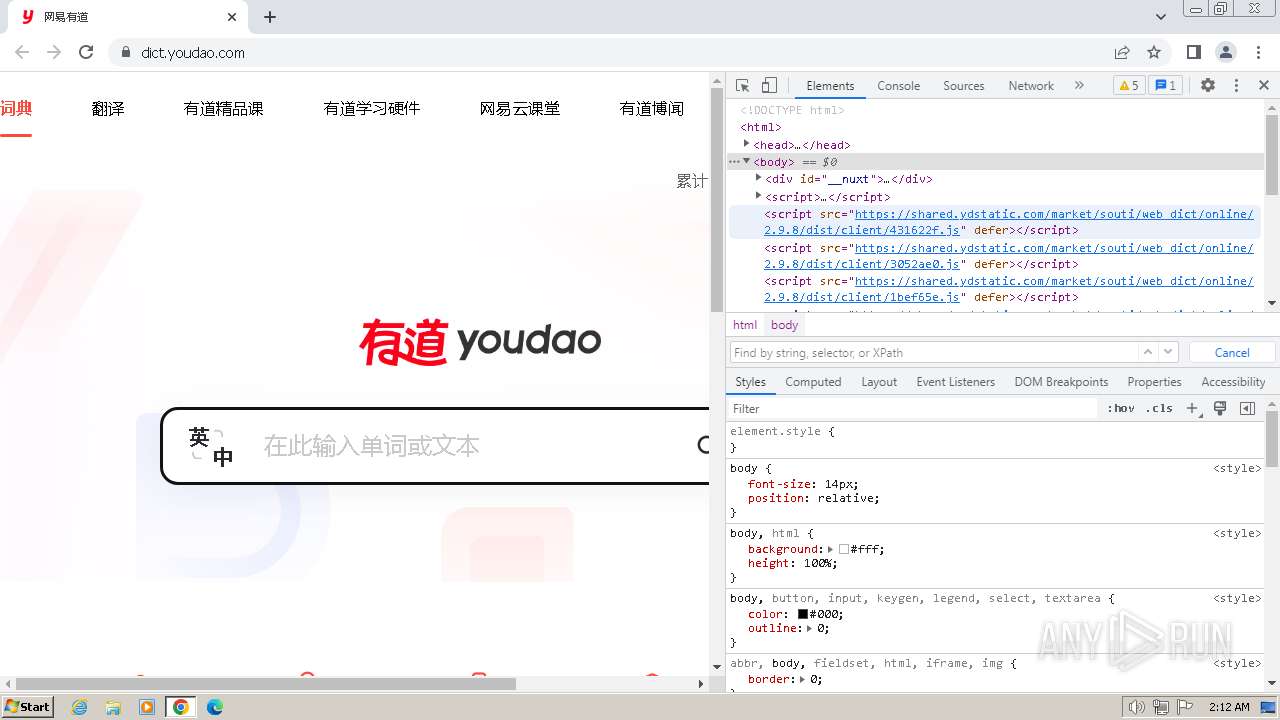Share this page icon in address bar
The image size is (1280, 720).
[1122, 52]
